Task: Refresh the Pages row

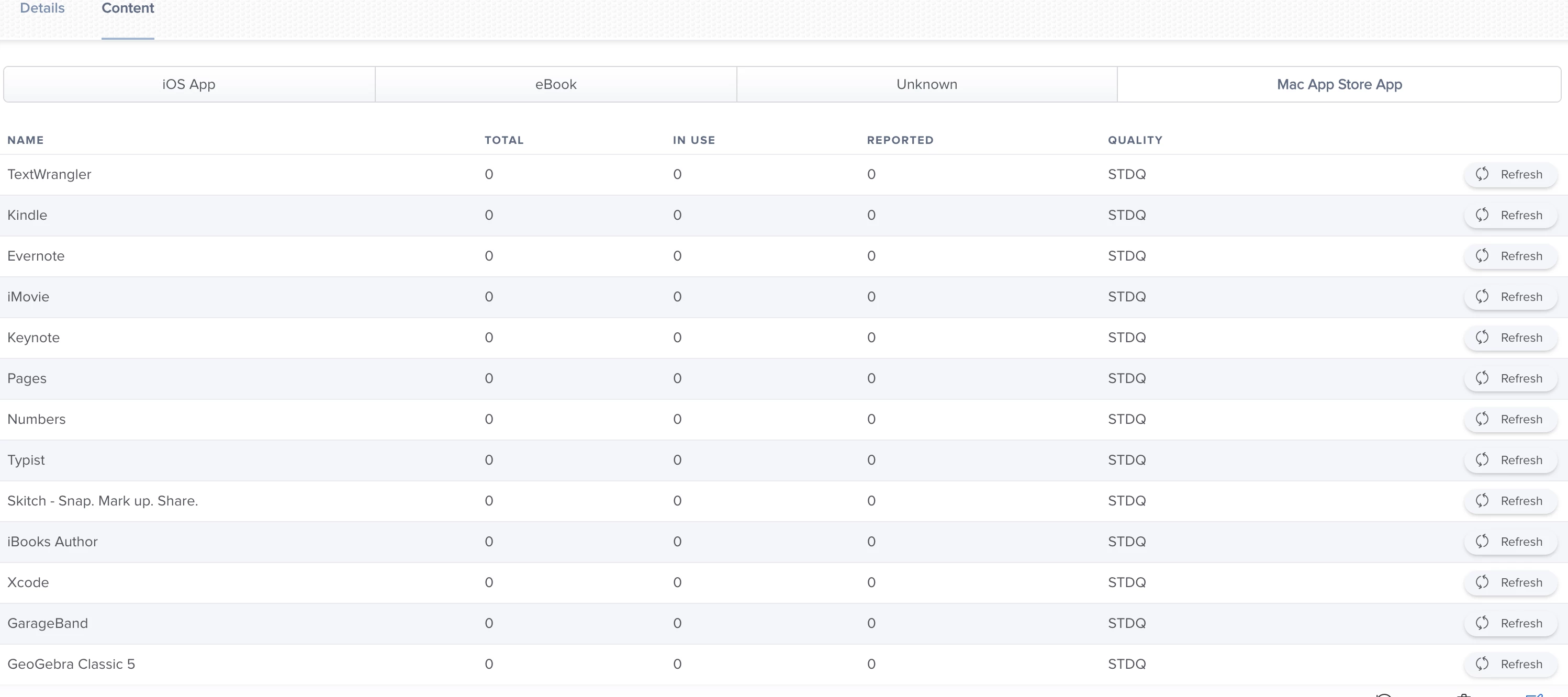Action: [1510, 379]
